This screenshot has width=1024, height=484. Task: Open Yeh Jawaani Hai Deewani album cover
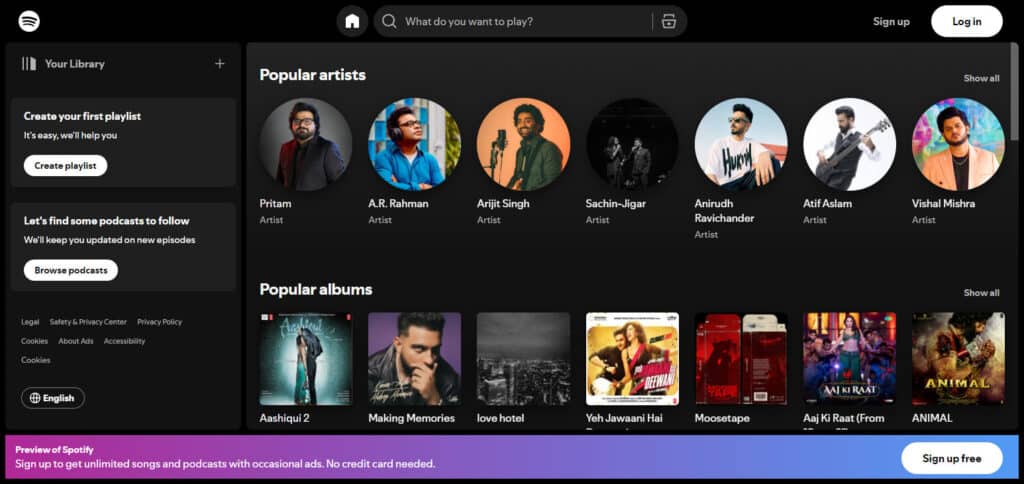632,359
